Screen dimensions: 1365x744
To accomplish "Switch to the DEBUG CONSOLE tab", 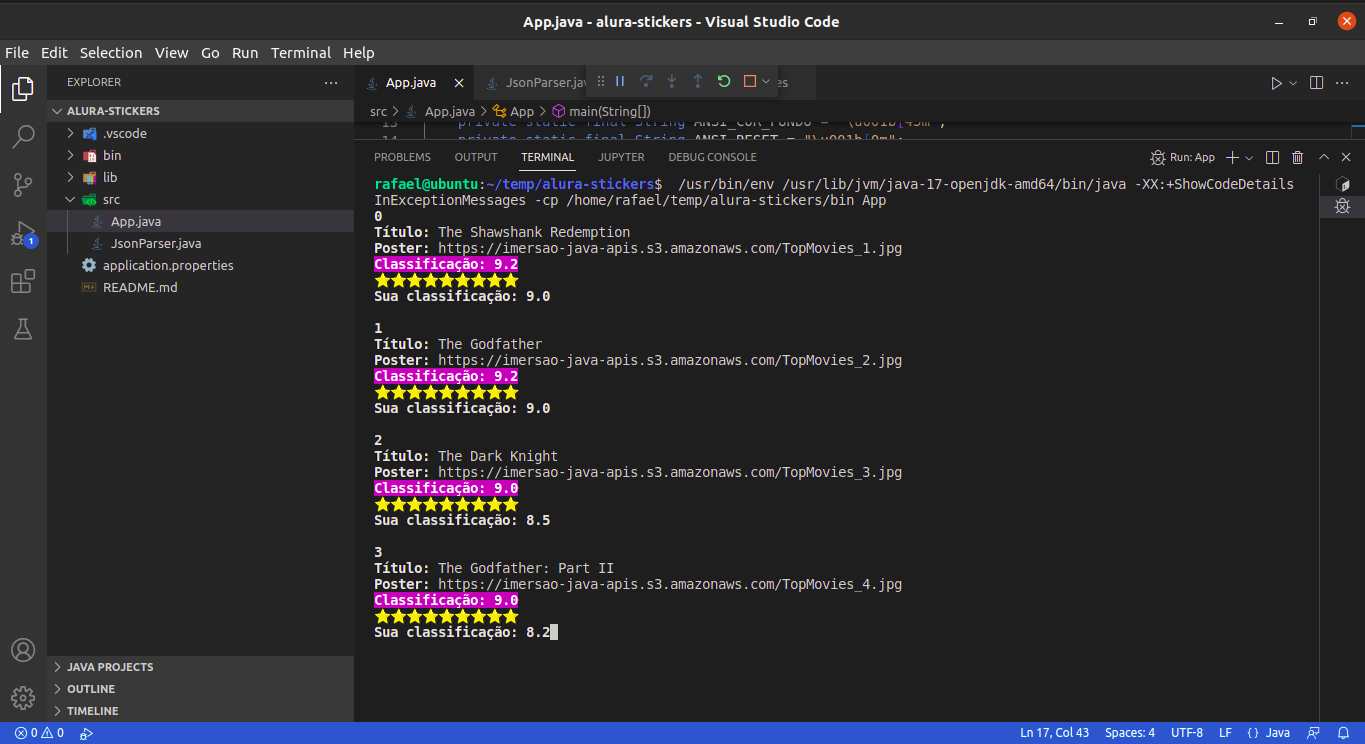I will (712, 157).
